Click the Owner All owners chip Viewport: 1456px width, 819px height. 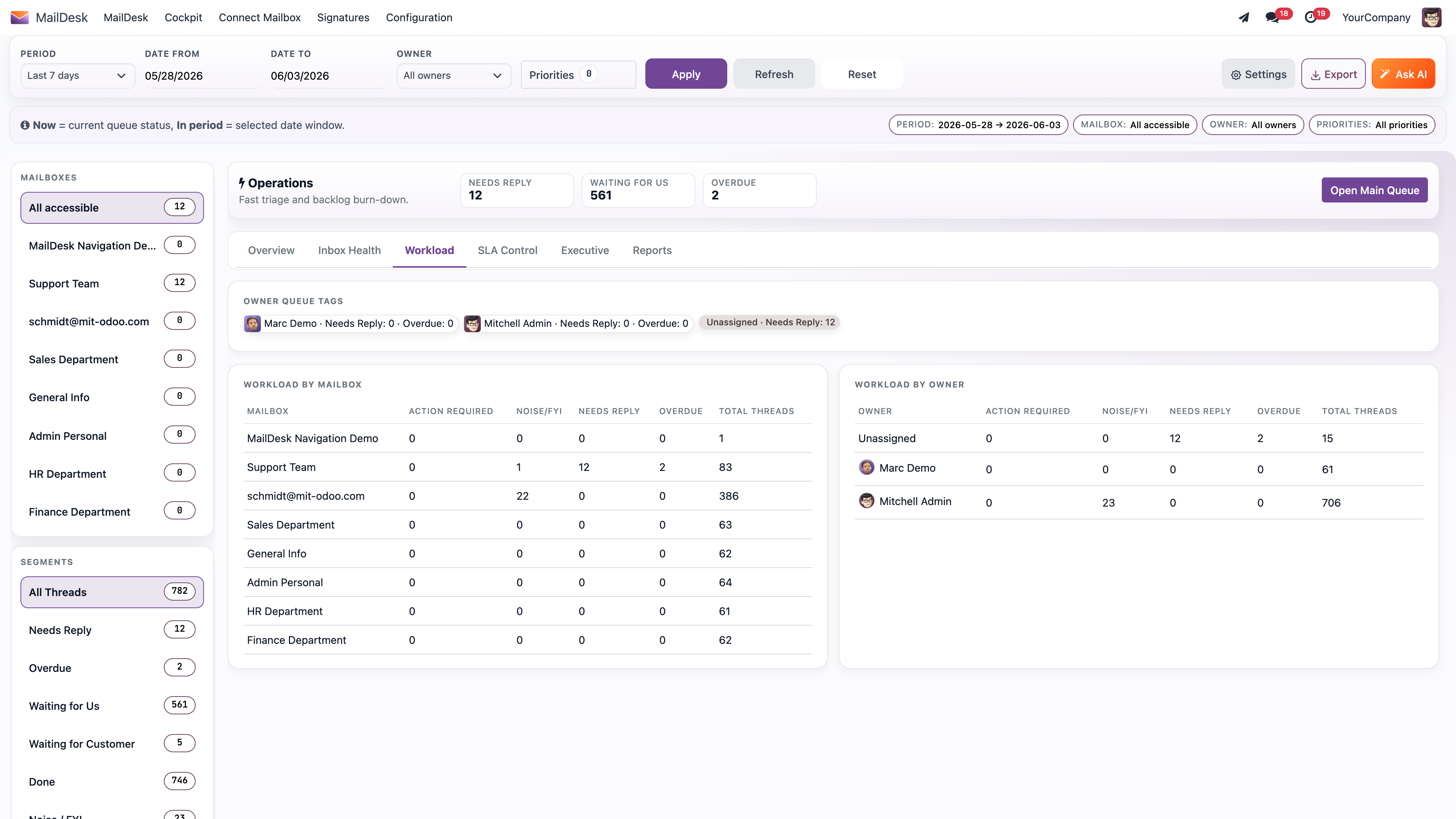1252,125
